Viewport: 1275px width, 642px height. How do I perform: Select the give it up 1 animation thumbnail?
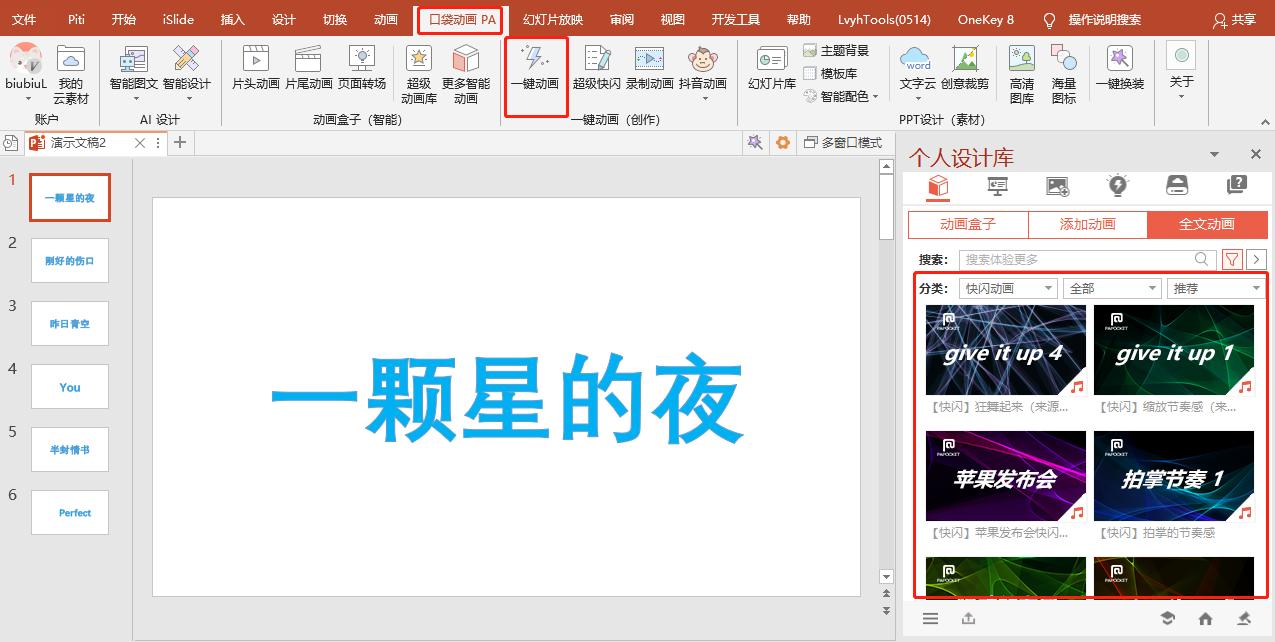(x=1174, y=351)
